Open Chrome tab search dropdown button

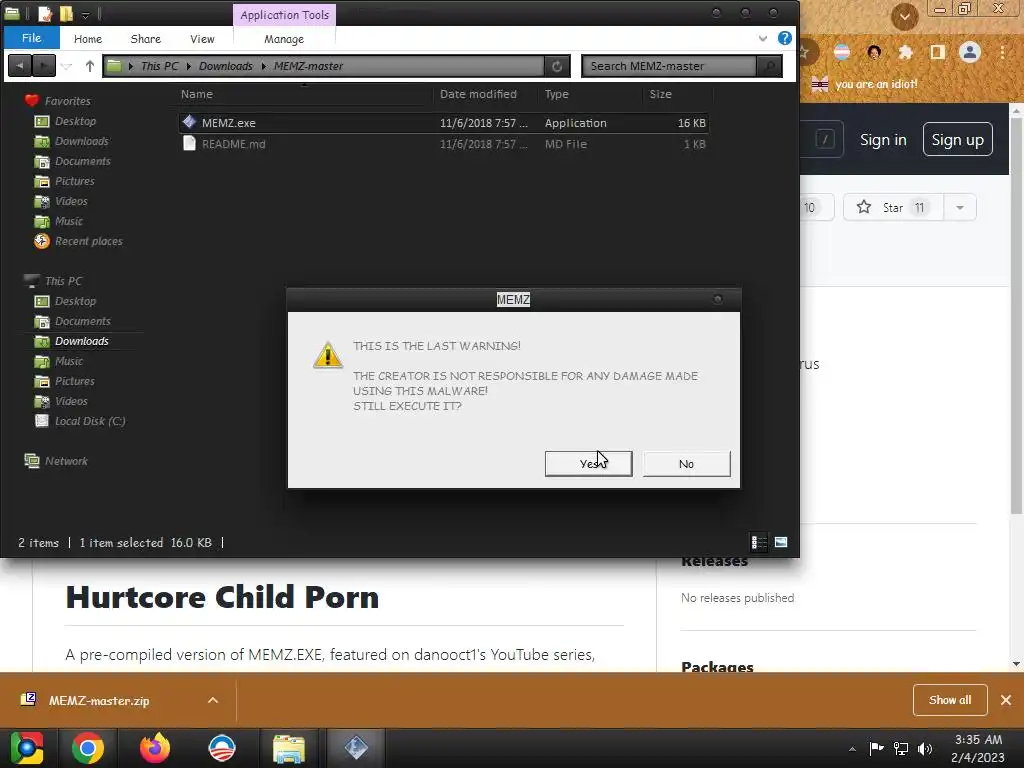pyautogui.click(x=905, y=16)
